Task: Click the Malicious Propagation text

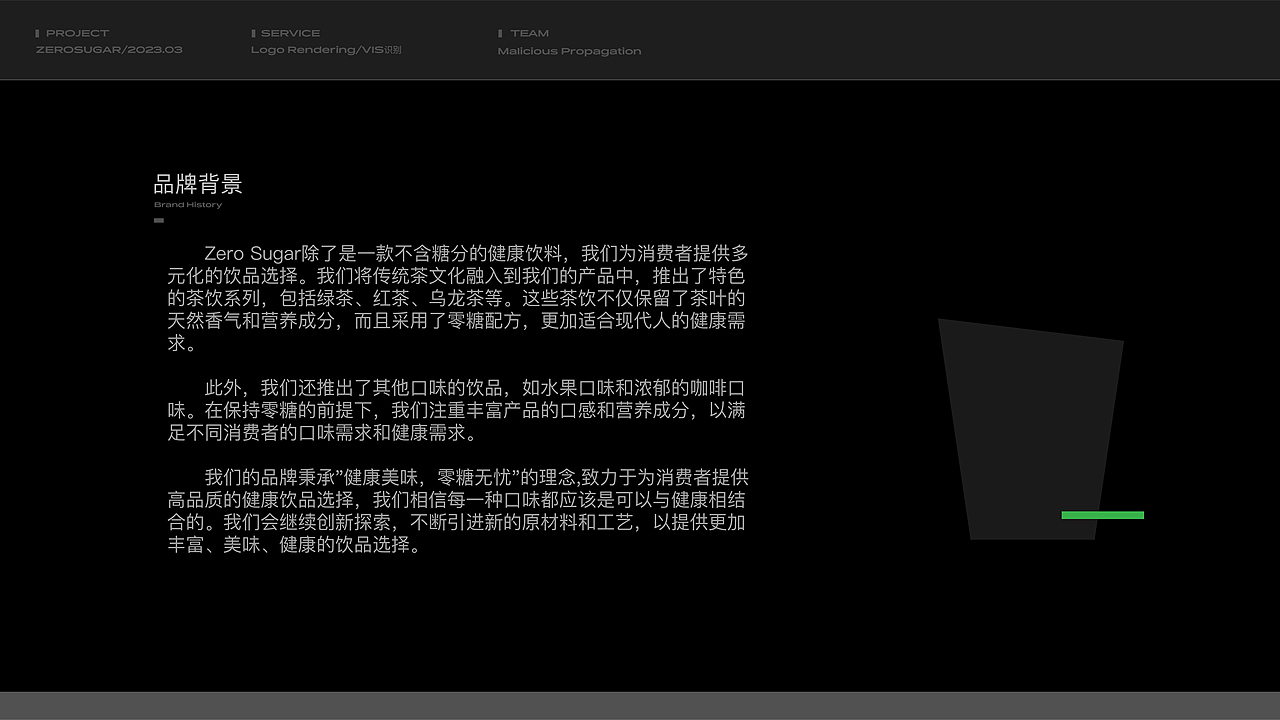Action: point(569,51)
